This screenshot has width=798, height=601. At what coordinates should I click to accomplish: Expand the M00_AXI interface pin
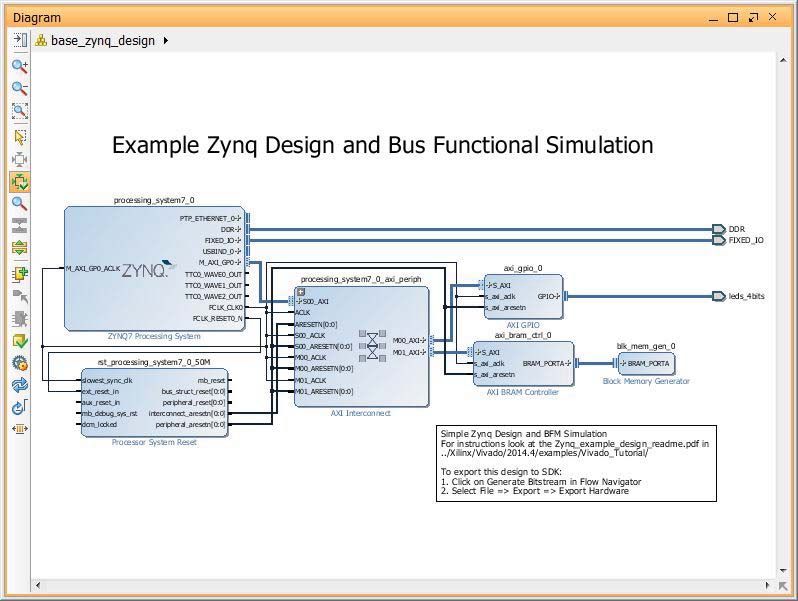[x=423, y=340]
